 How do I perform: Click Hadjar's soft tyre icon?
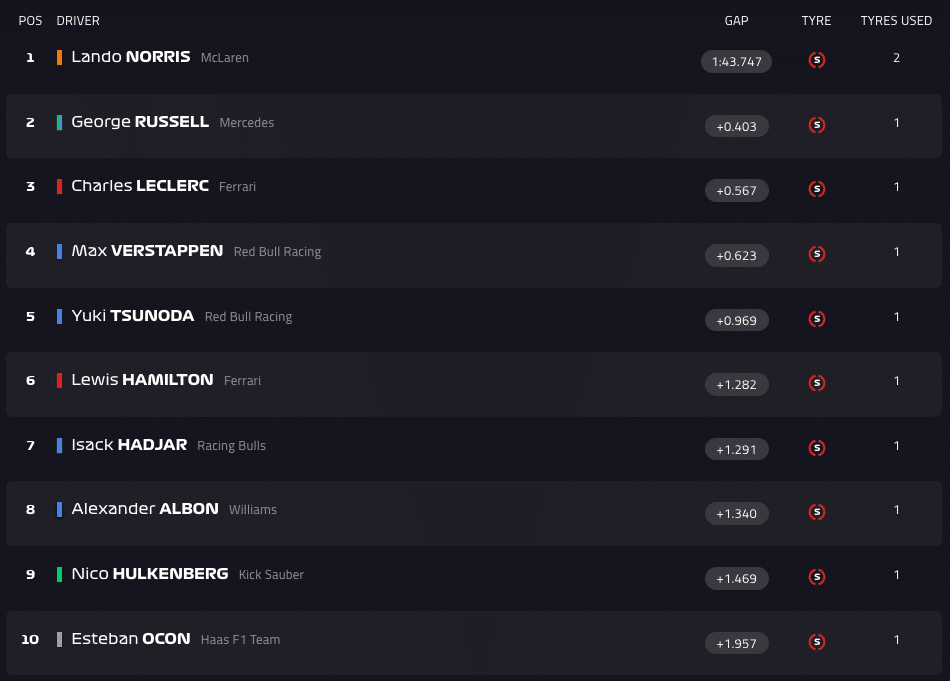tap(817, 448)
